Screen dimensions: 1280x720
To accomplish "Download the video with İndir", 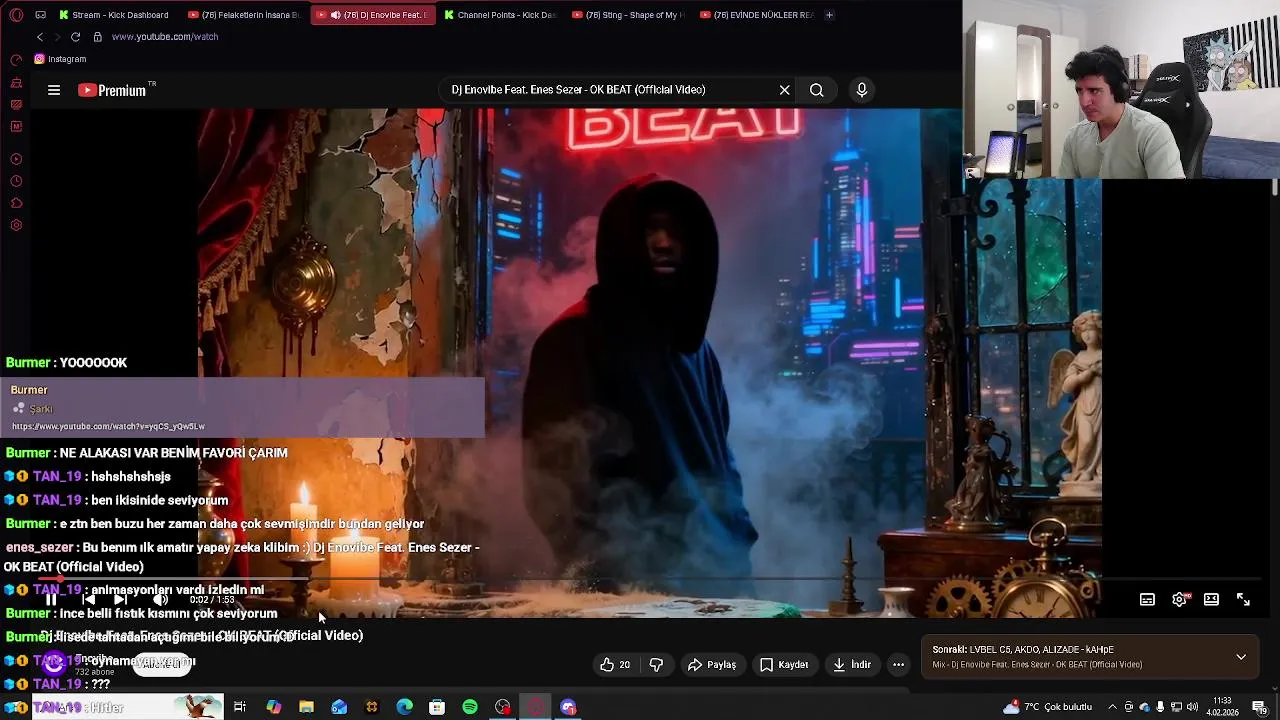I will pos(853,665).
